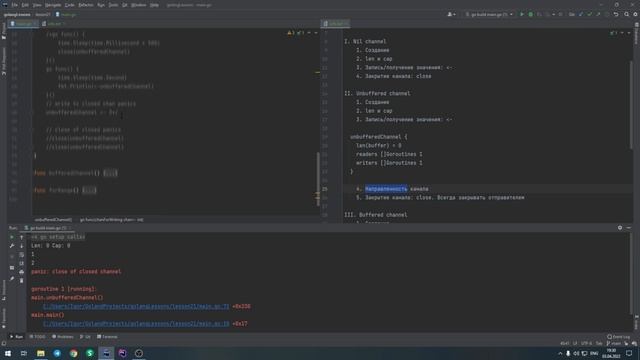Viewport: 640px width, 360px height.
Task: Open the Window menu
Action: pos(139,5)
